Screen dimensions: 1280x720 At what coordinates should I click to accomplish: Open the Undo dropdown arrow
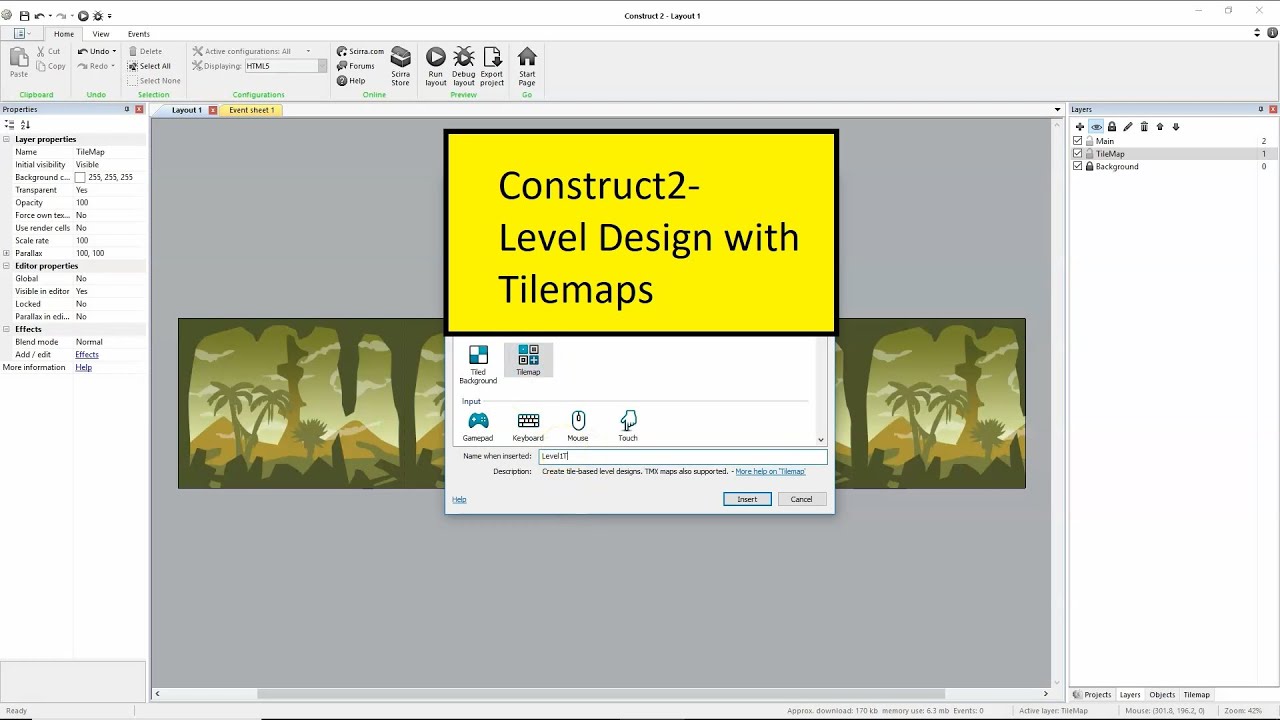tap(114, 51)
